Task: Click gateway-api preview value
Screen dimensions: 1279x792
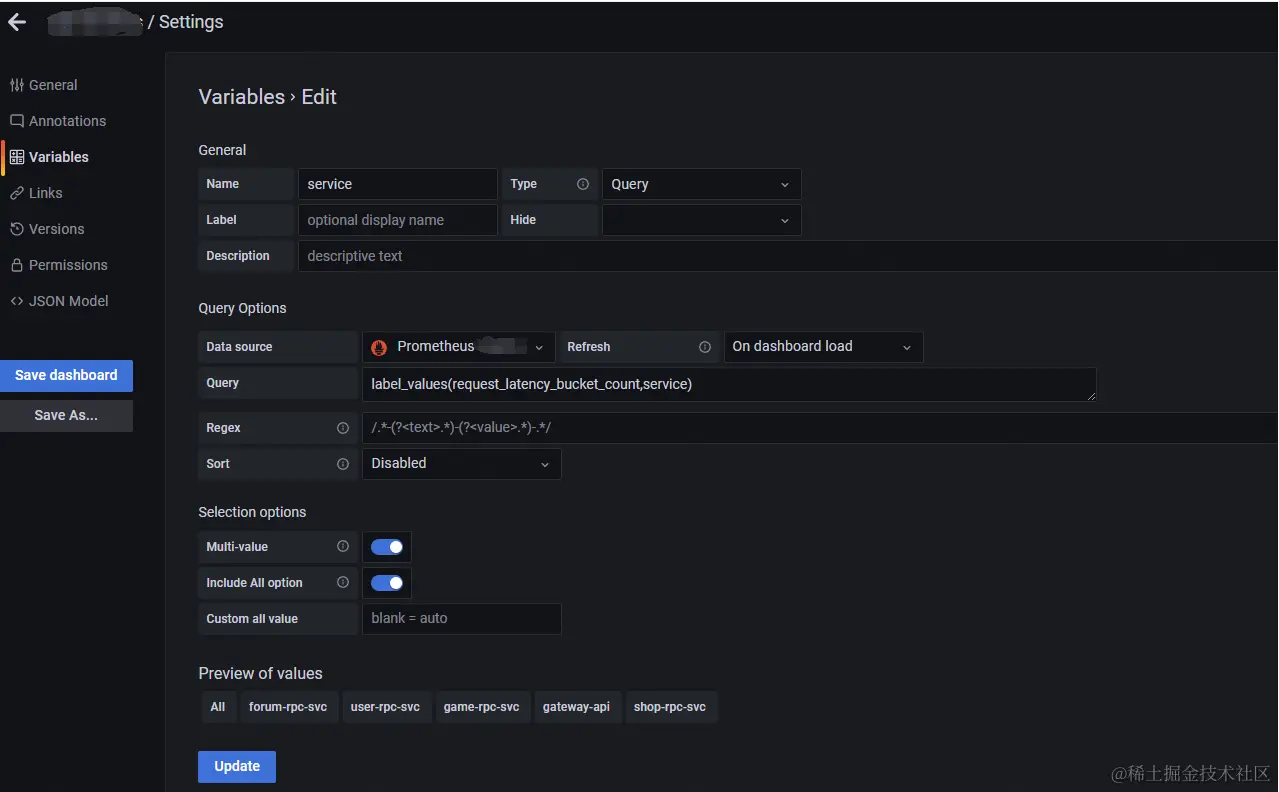Action: 576,707
